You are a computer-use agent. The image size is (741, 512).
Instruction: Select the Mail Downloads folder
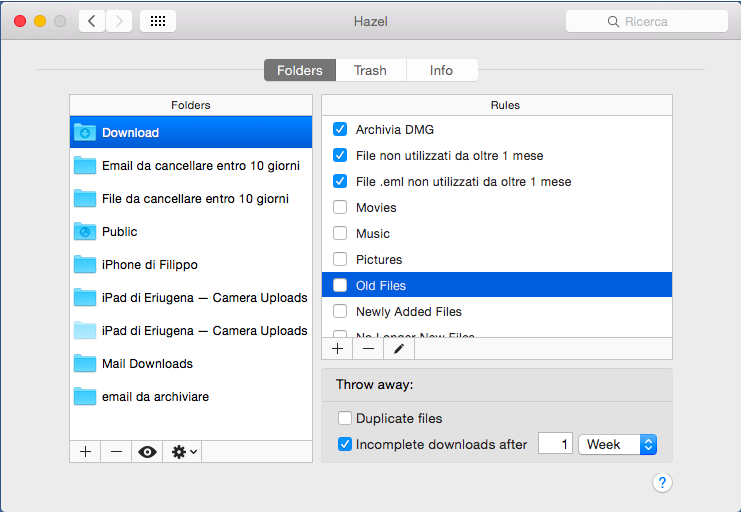pos(191,364)
